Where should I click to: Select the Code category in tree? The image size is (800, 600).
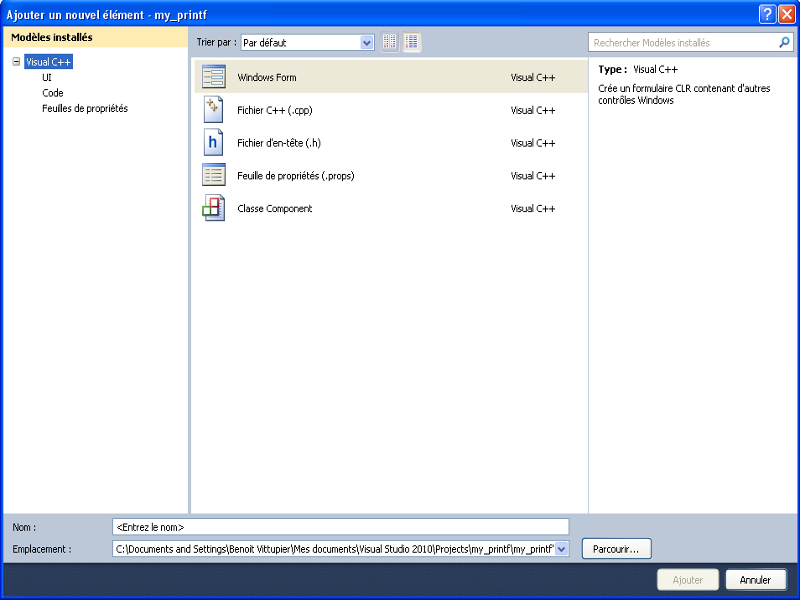coord(53,93)
